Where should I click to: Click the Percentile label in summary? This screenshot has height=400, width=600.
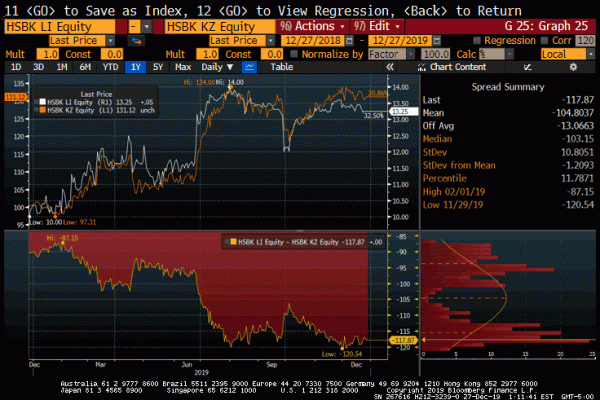tap(445, 178)
